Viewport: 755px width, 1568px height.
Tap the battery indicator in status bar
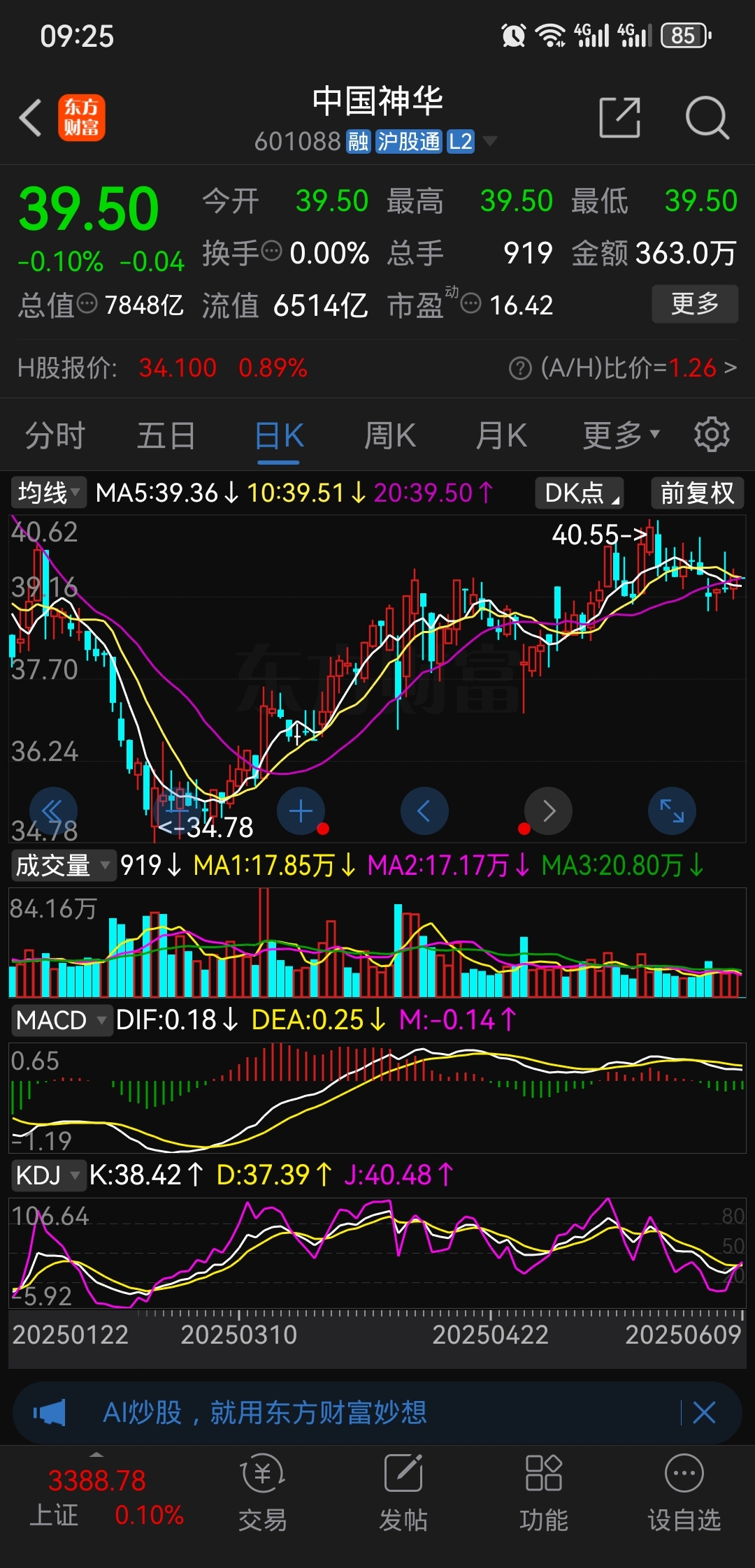(686, 35)
